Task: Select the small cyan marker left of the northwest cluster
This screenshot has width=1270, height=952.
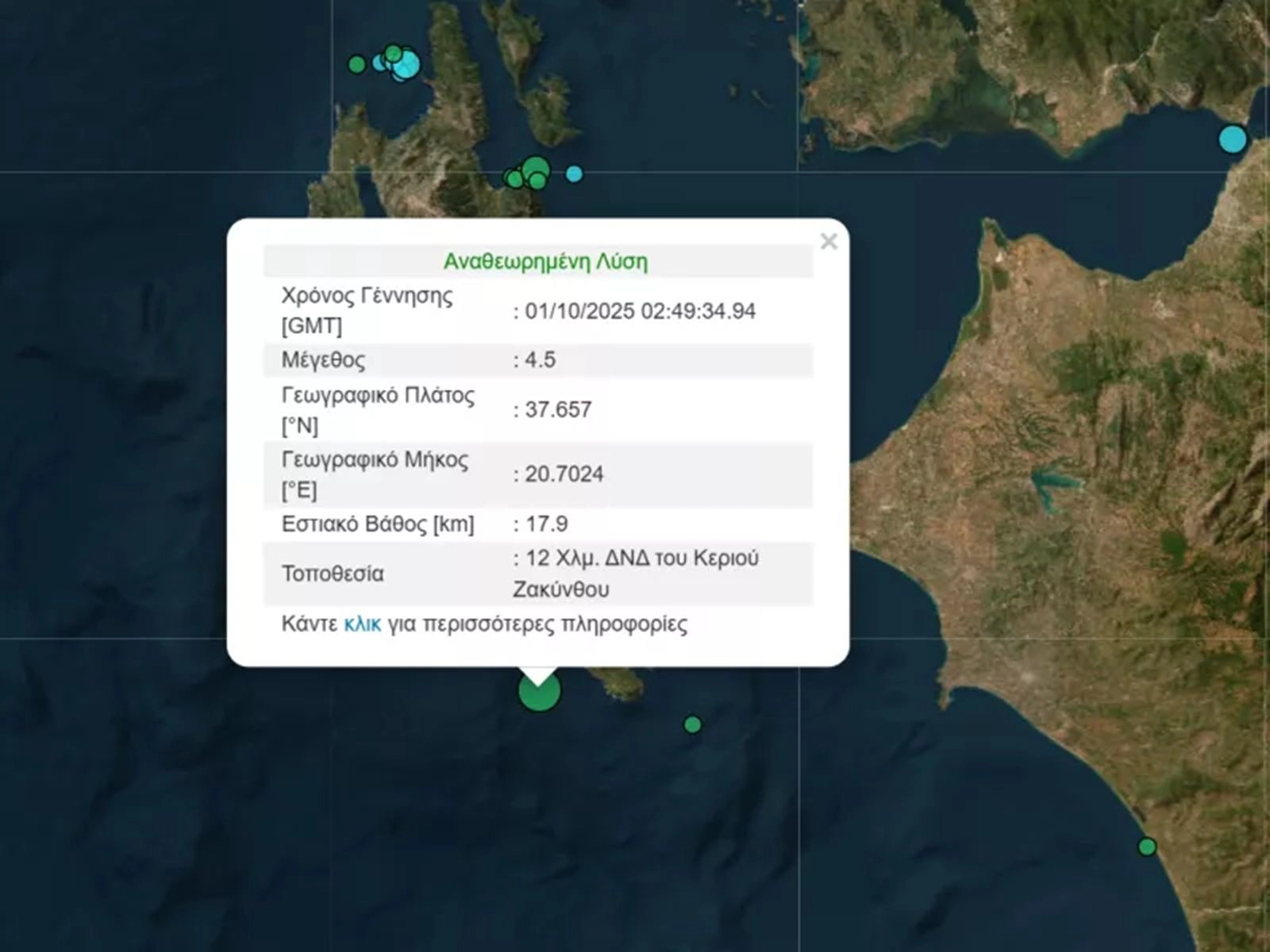Action: tap(380, 63)
